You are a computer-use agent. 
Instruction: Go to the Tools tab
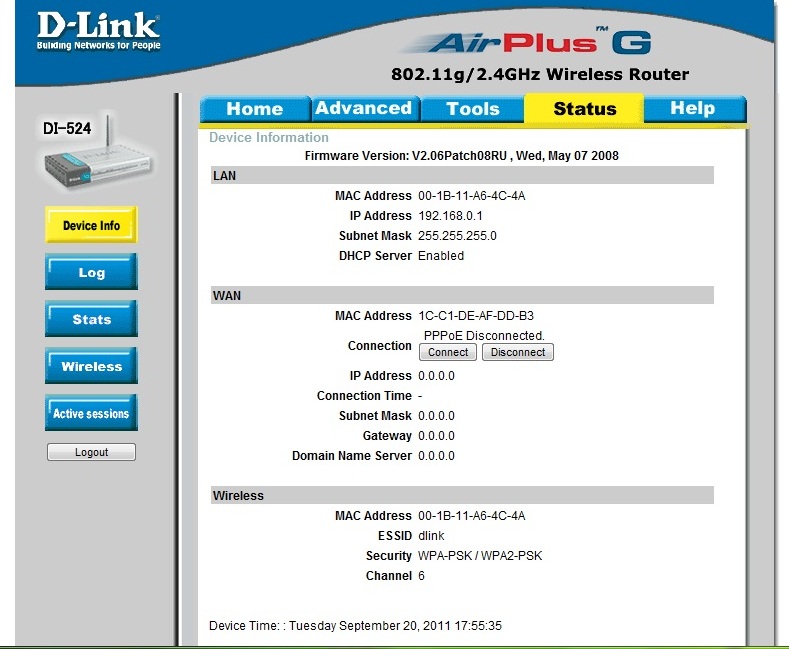coord(472,109)
